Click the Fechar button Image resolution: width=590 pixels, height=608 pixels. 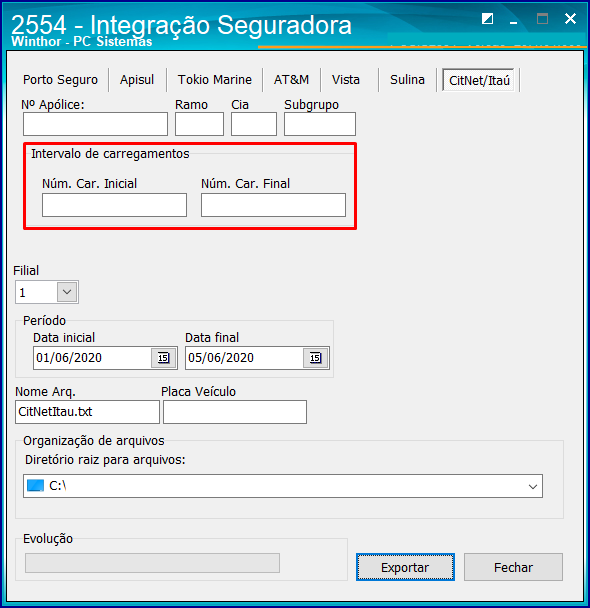coord(513,567)
